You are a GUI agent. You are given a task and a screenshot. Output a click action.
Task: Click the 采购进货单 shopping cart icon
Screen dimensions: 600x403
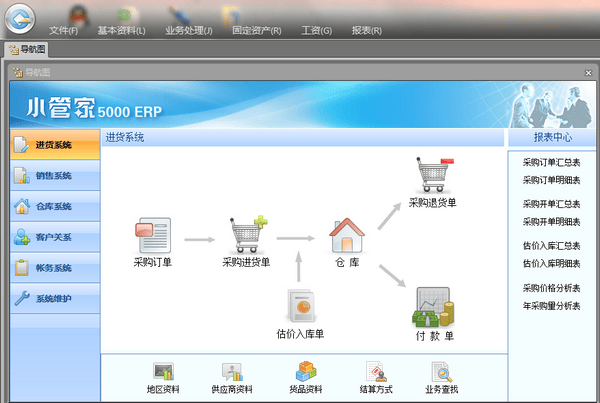[x=246, y=236]
